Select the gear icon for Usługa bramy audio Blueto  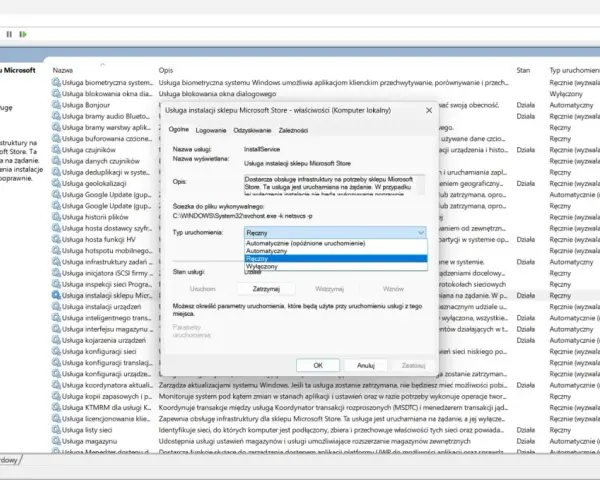[x=56, y=116]
